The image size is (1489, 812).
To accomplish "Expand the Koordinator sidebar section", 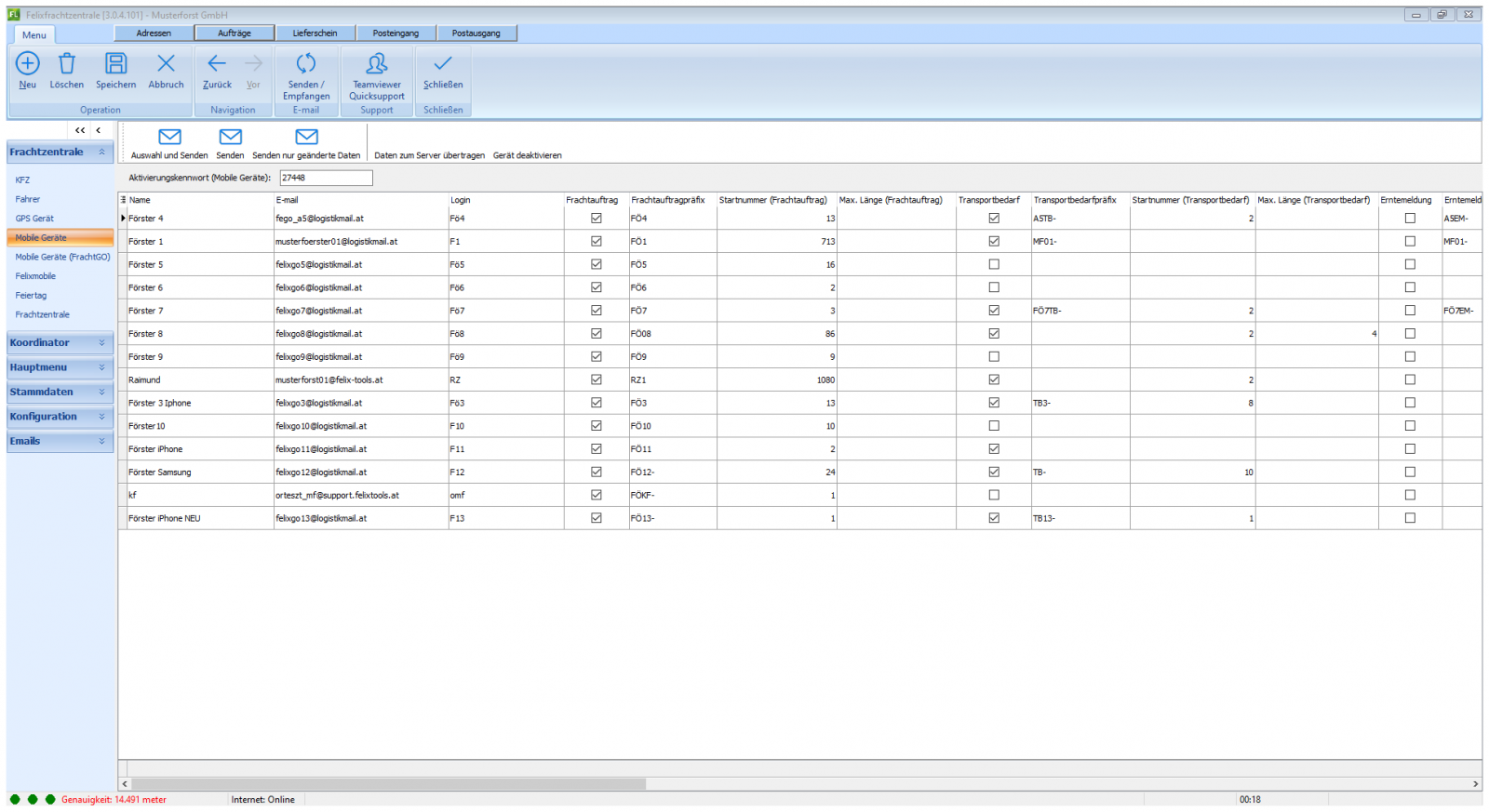I will [60, 343].
